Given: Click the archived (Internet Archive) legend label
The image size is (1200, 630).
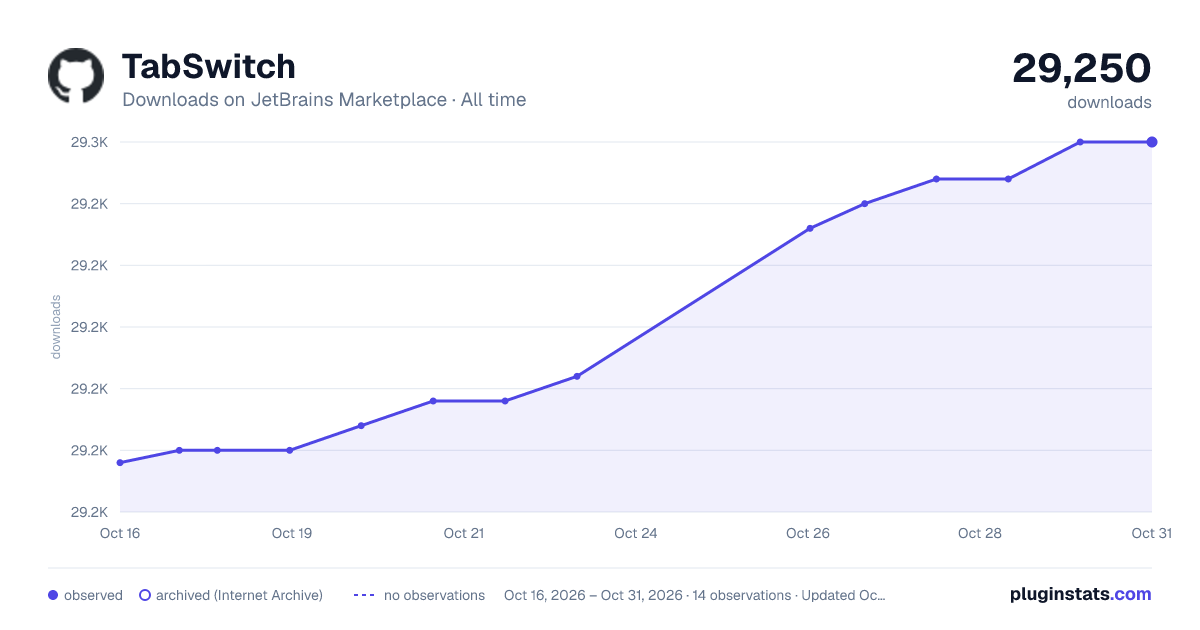Looking at the screenshot, I should (240, 595).
